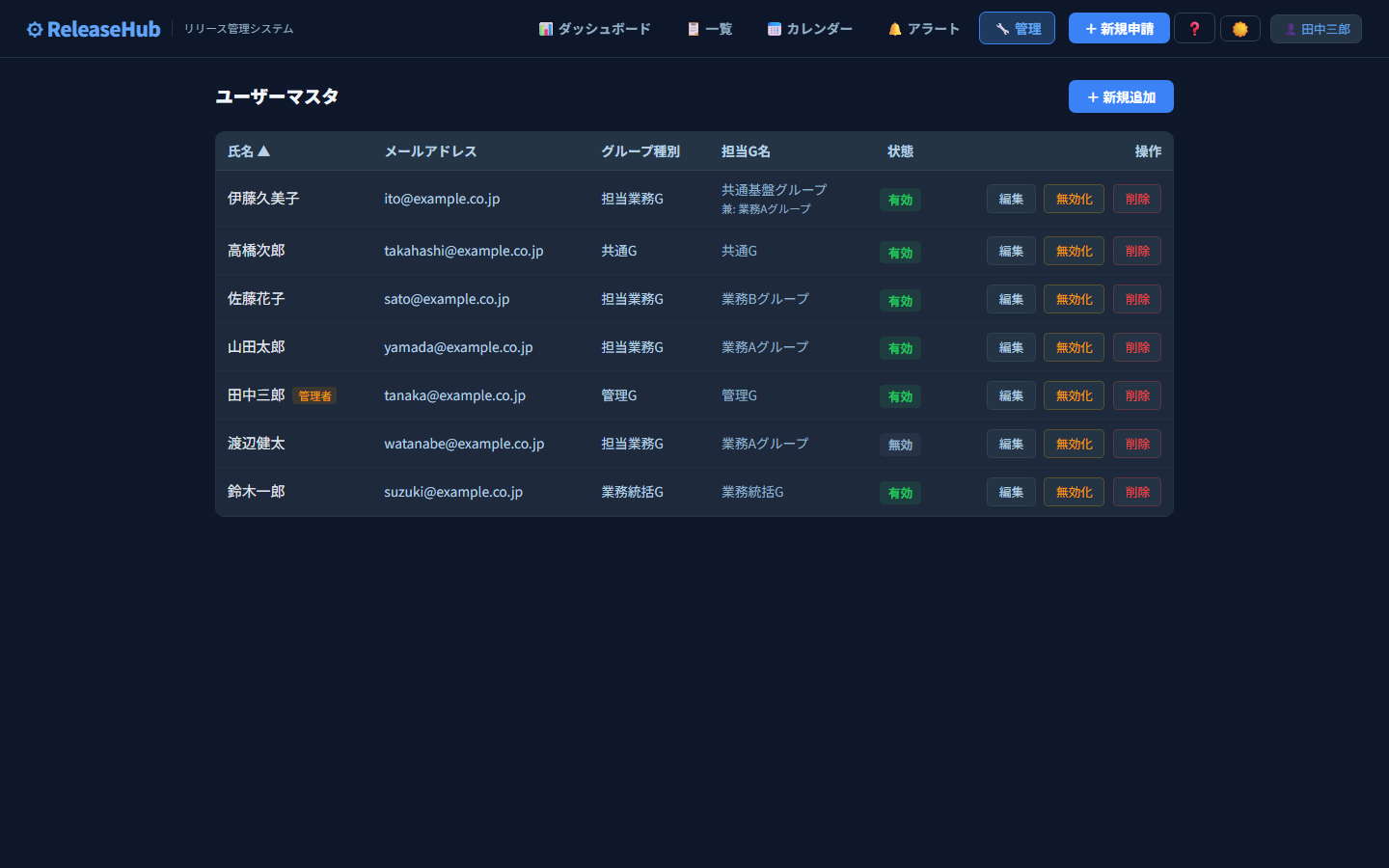Screen dimensions: 1389x868
Task: Select the 管理 navigation item
Action: tap(1017, 28)
